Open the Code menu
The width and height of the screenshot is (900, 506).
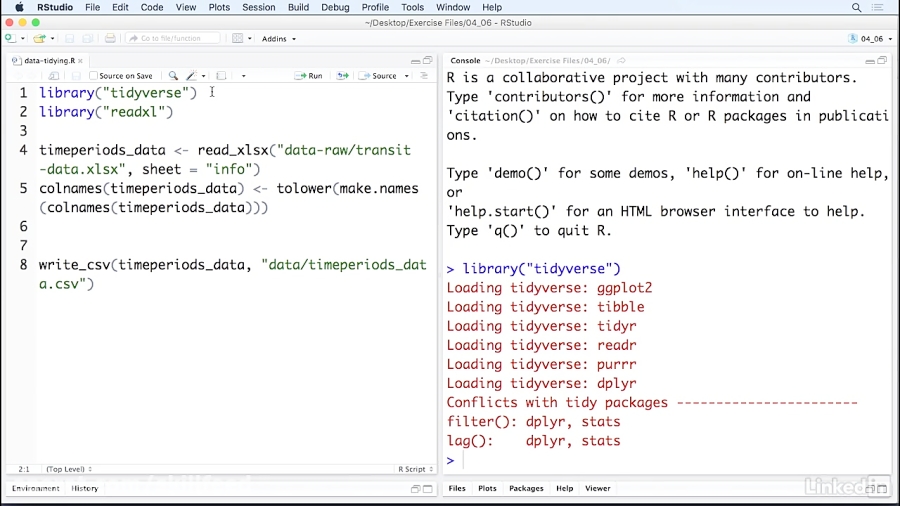(152, 7)
